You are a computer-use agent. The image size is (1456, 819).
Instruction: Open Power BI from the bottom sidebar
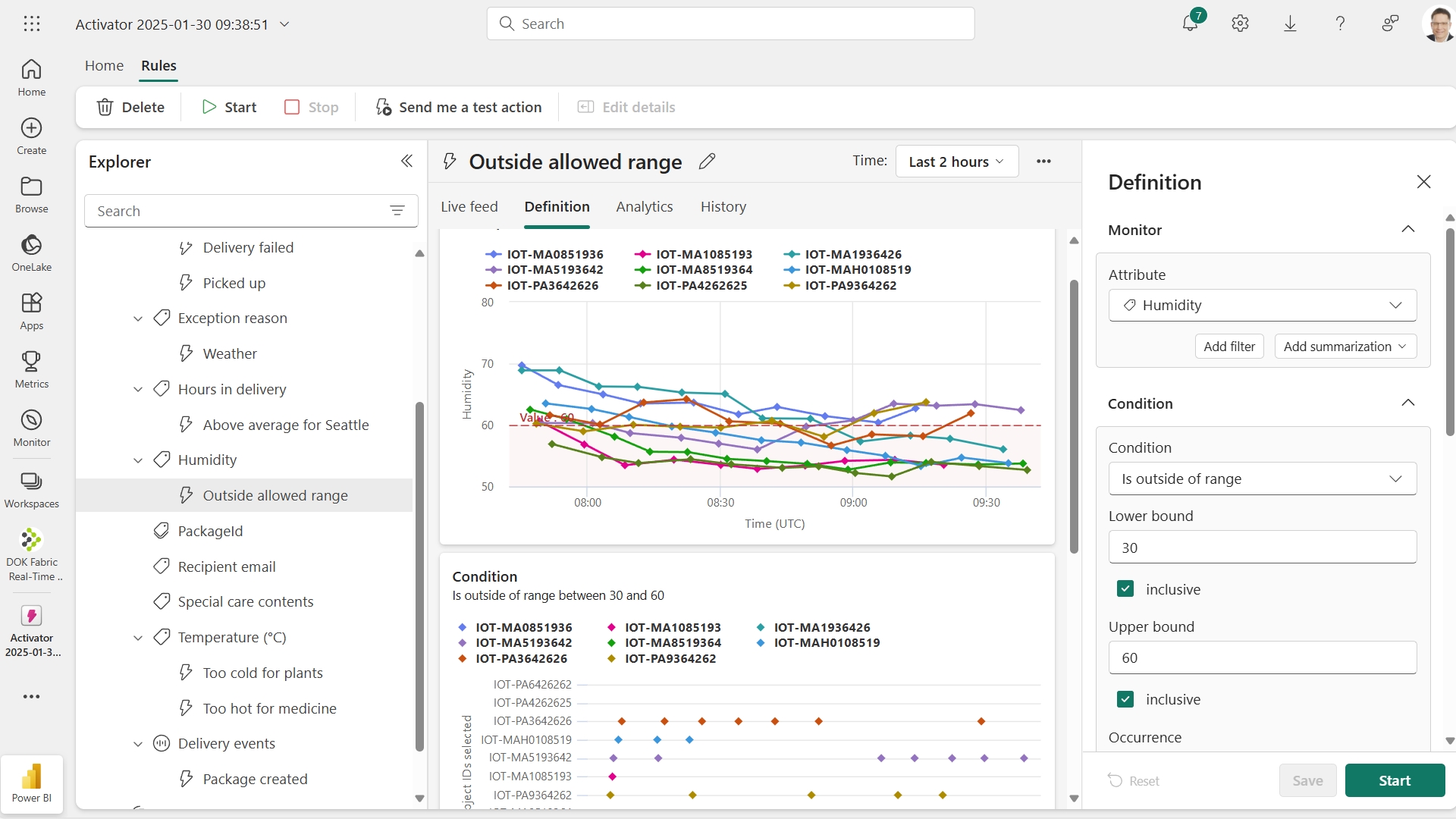(31, 783)
